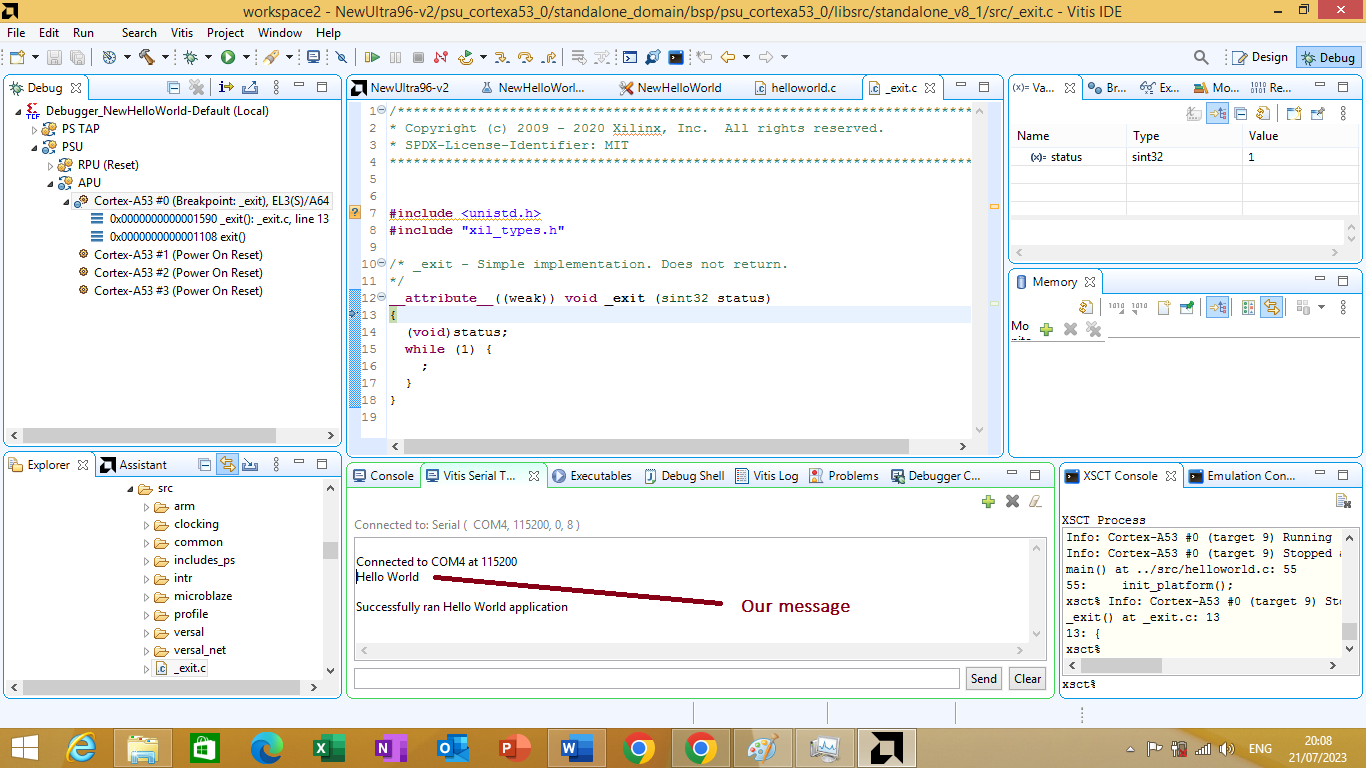Toggle Link with Debug Context in Memory view
The height and width of the screenshot is (768, 1366).
(1217, 308)
